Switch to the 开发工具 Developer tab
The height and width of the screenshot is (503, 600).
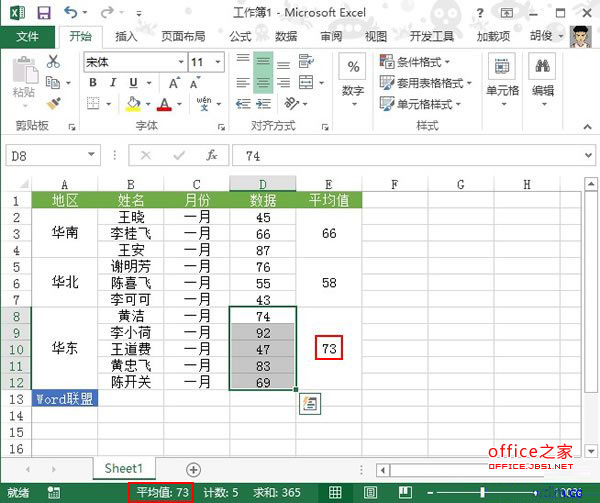pos(431,37)
